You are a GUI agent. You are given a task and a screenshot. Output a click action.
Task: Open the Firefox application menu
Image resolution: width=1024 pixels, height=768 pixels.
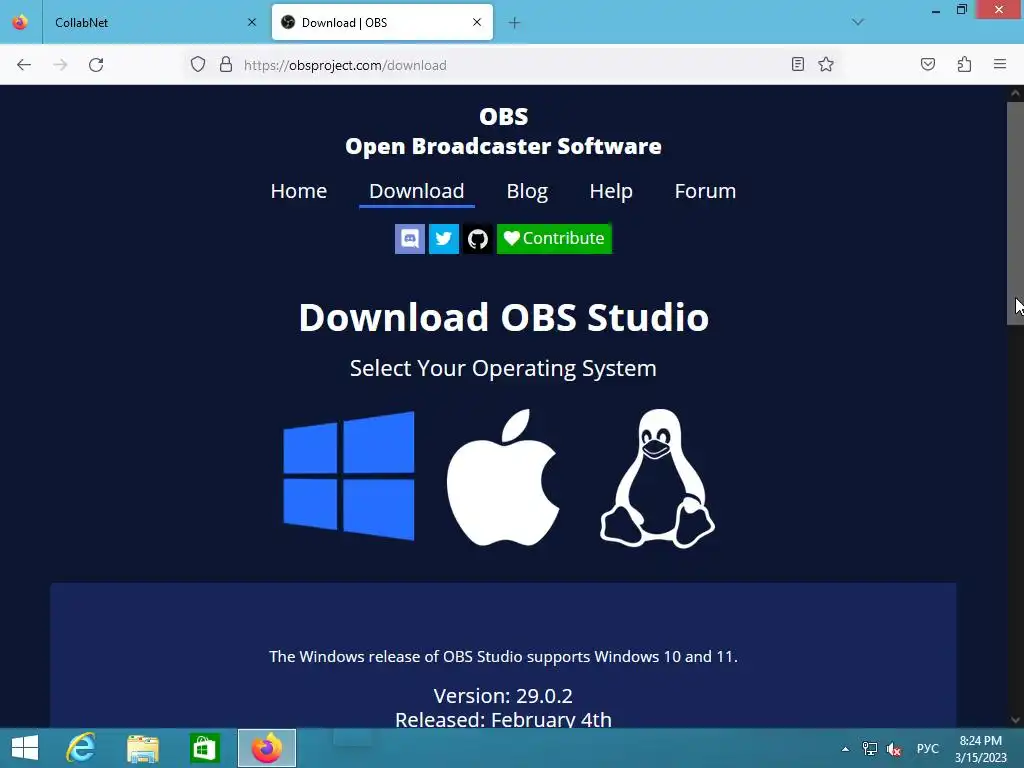[1000, 64]
